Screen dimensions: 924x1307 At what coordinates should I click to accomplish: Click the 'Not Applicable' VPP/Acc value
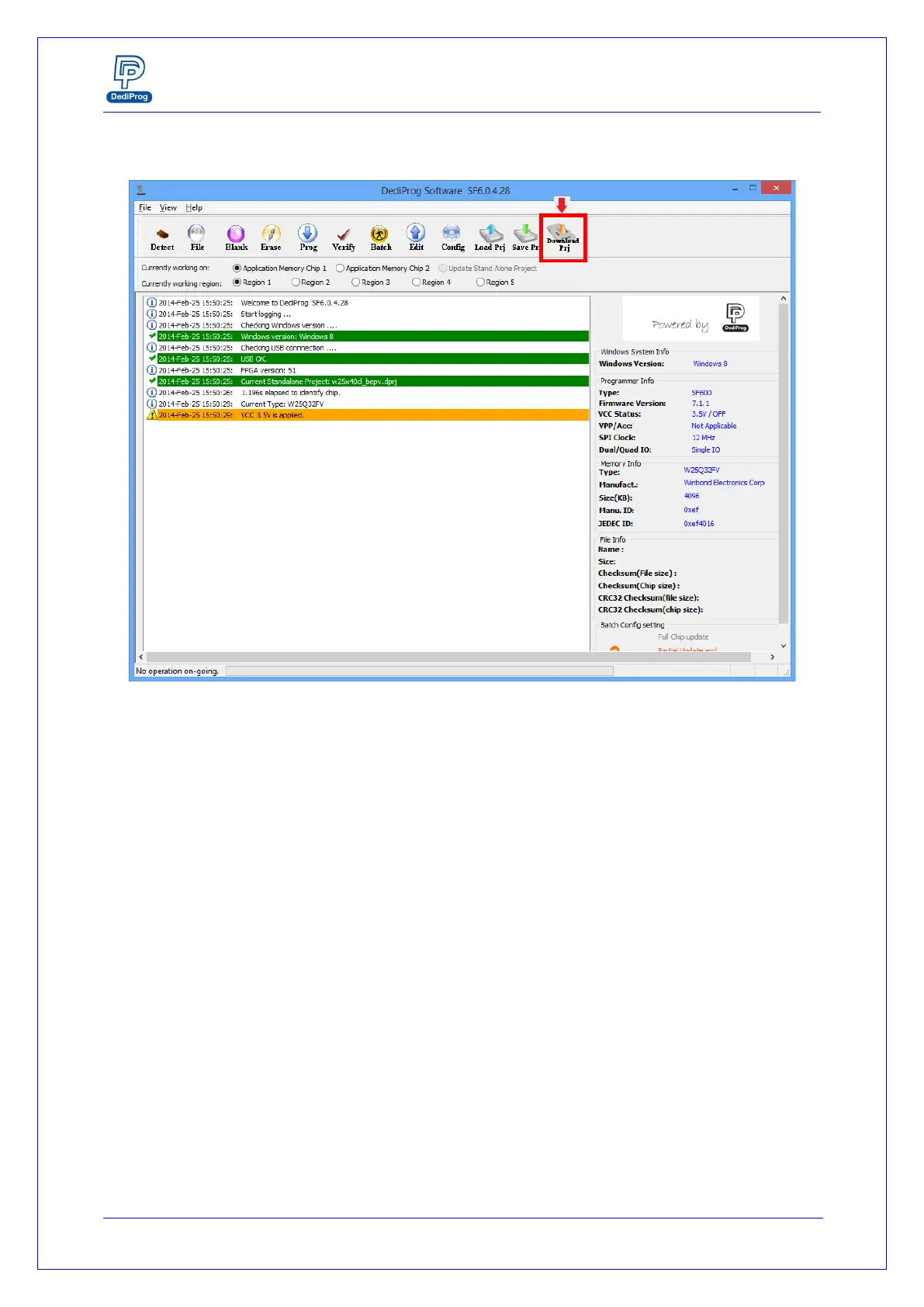tap(714, 426)
